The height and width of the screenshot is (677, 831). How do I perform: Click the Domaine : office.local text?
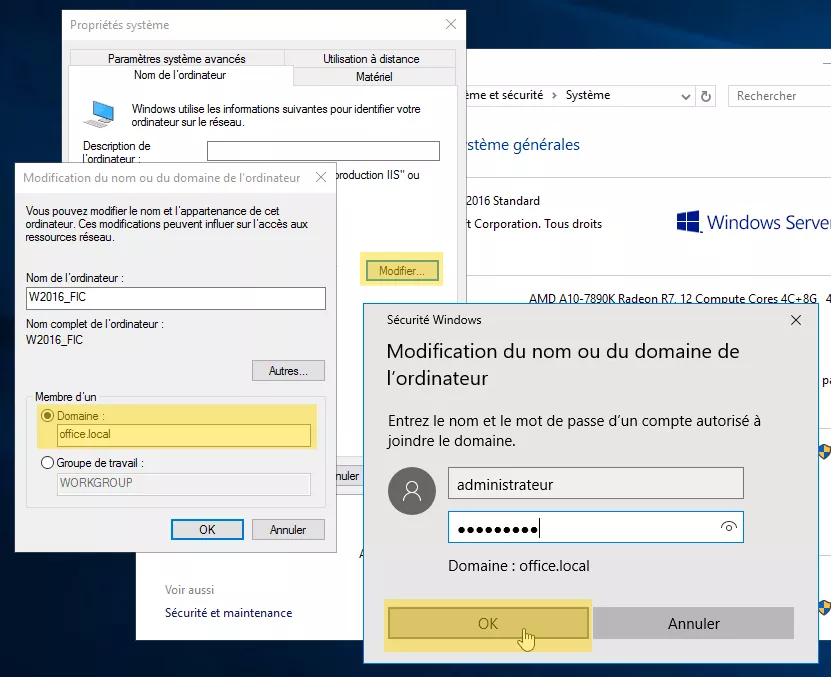(x=519, y=566)
